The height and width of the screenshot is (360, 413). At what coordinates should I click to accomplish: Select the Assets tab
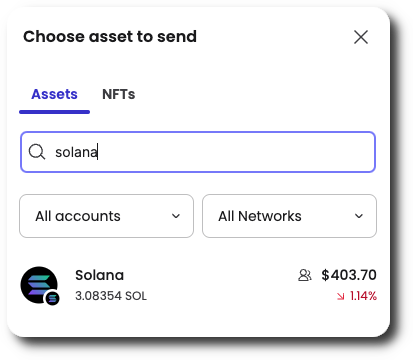point(54,94)
